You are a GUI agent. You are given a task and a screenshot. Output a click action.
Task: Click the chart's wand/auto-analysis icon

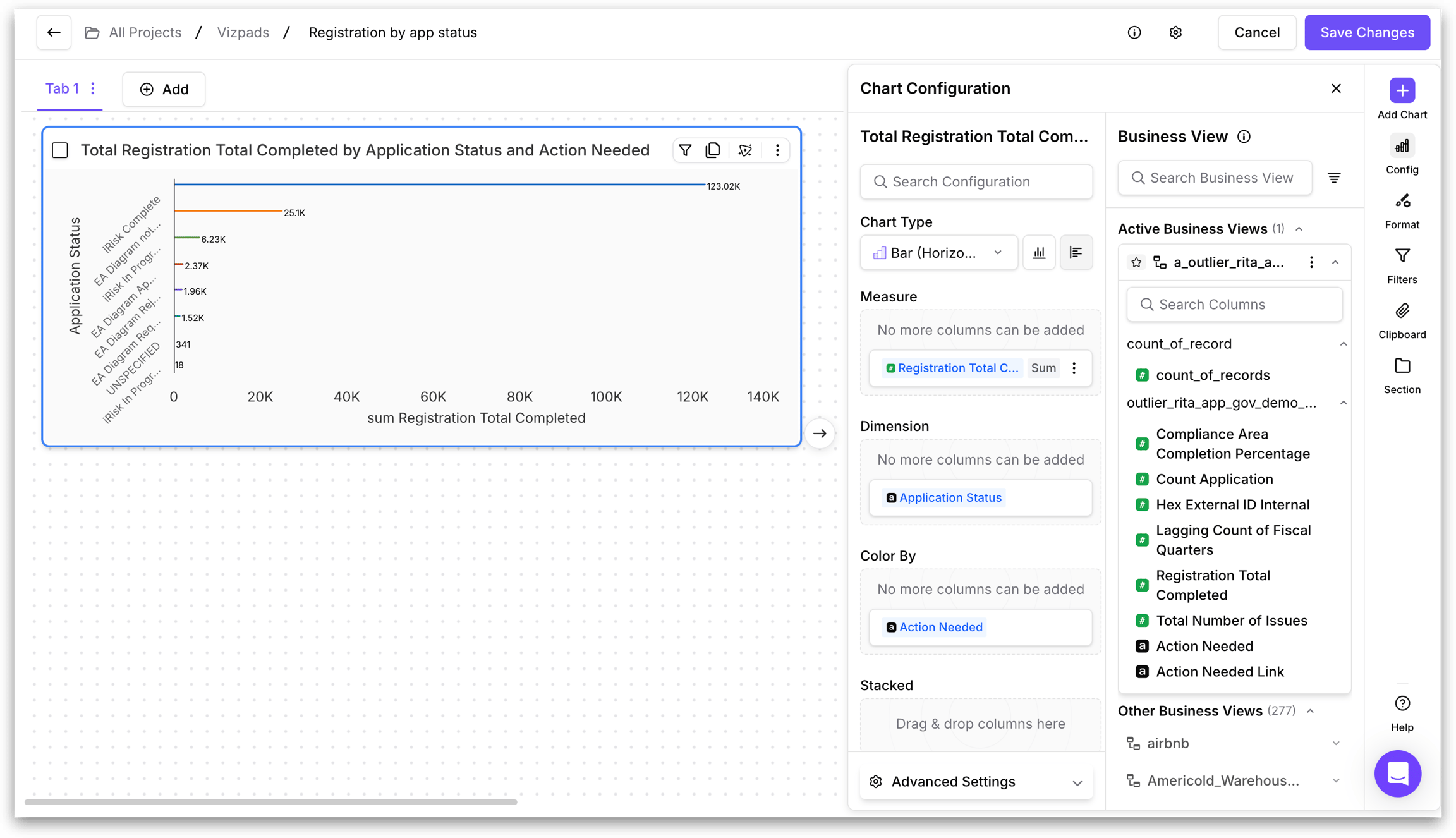[746, 150]
